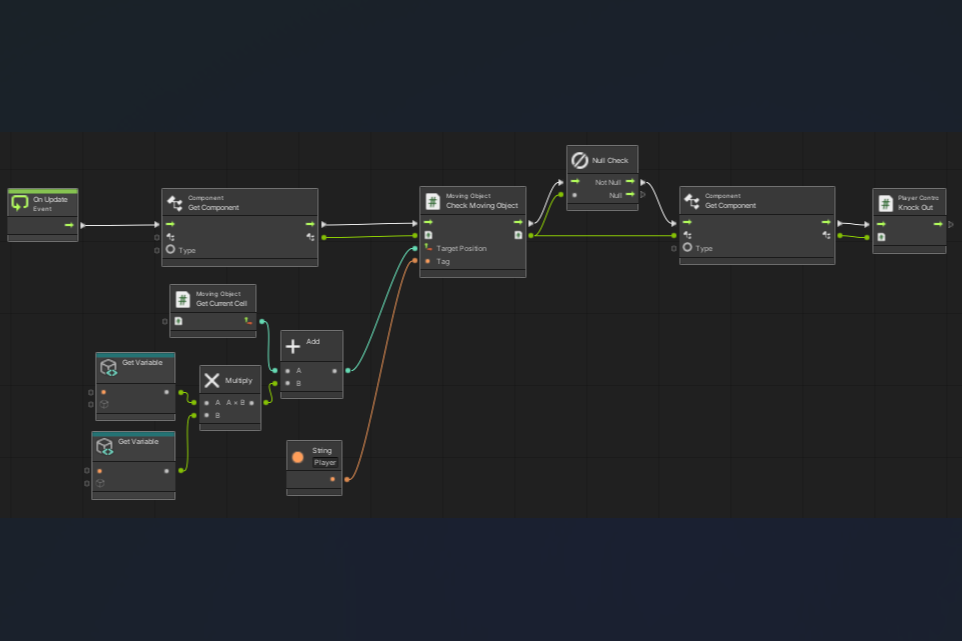Click component icon of Get Component feeding Knock Out

(x=692, y=201)
